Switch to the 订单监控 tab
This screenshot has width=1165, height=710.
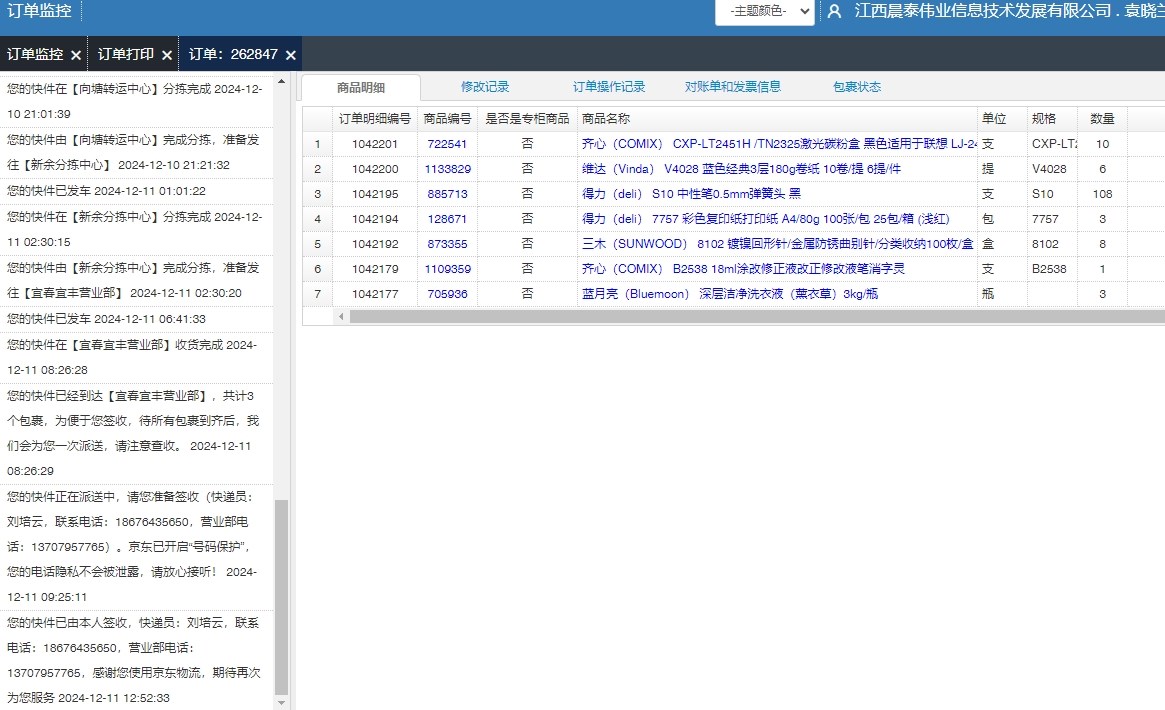pyautogui.click(x=35, y=54)
